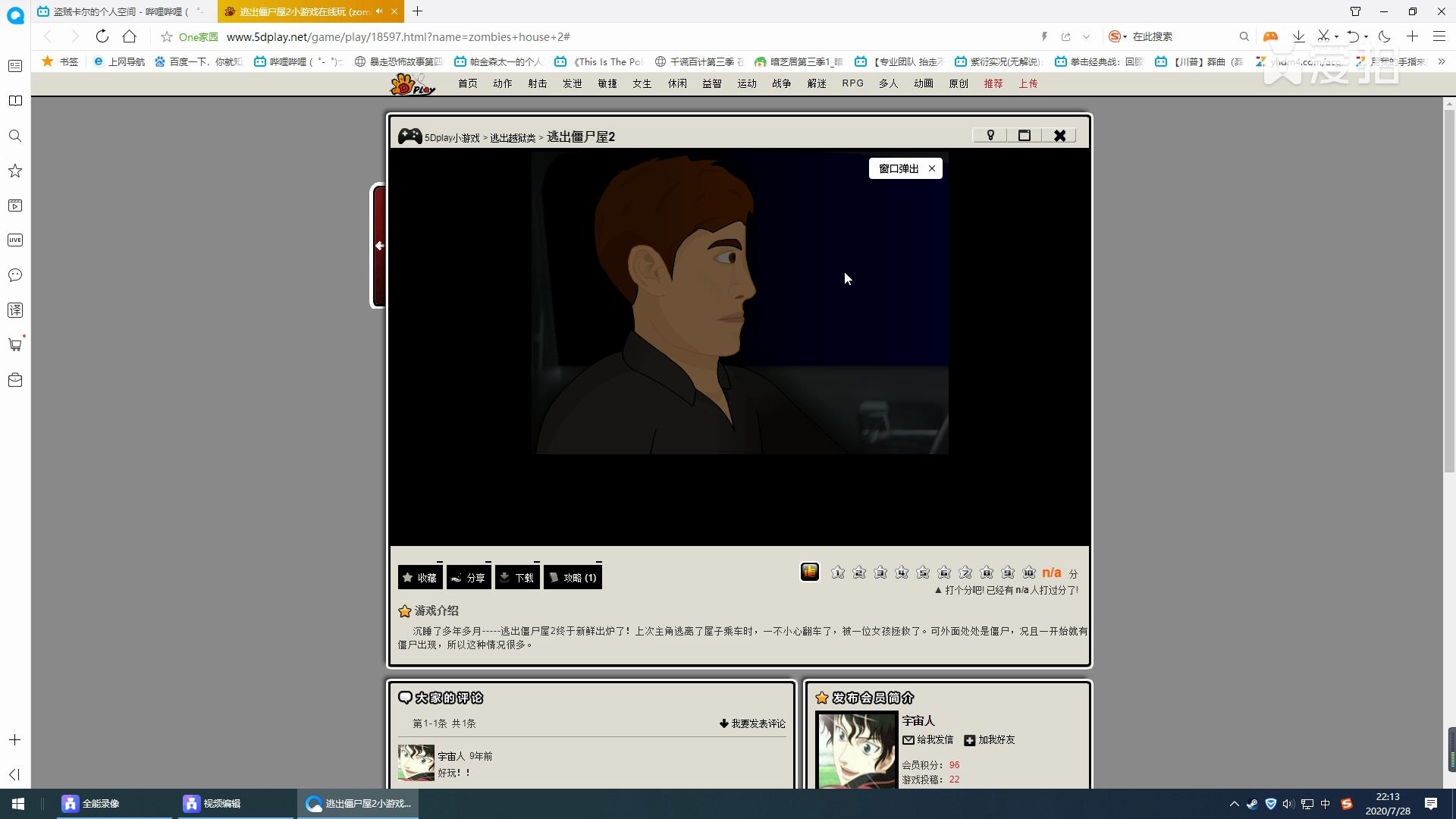Open 益智 game category menu
This screenshot has width=1456, height=819.
coord(712,83)
